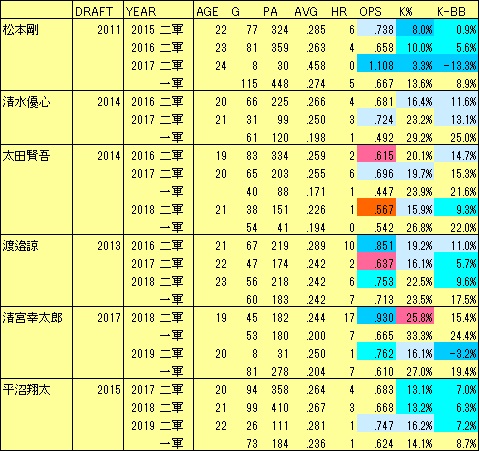Click the player name cell 清水優心
This screenshot has height=451, width=479.
(x=26, y=102)
